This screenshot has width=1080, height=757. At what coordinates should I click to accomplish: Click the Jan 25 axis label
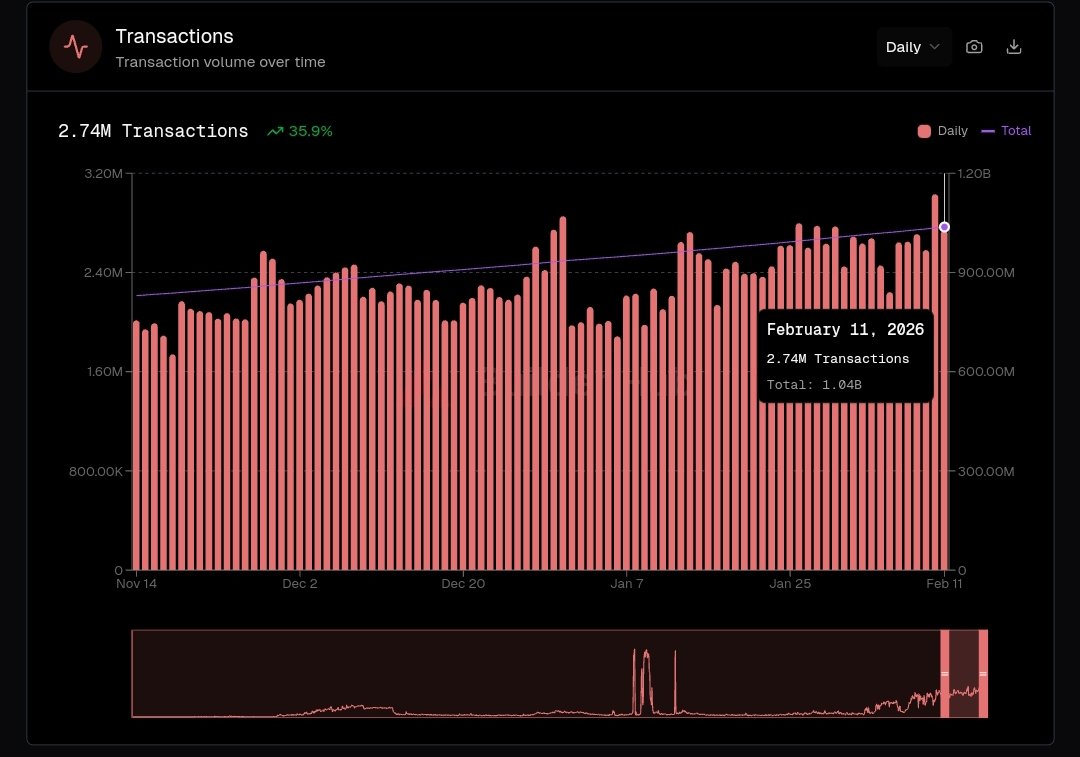tap(790, 583)
